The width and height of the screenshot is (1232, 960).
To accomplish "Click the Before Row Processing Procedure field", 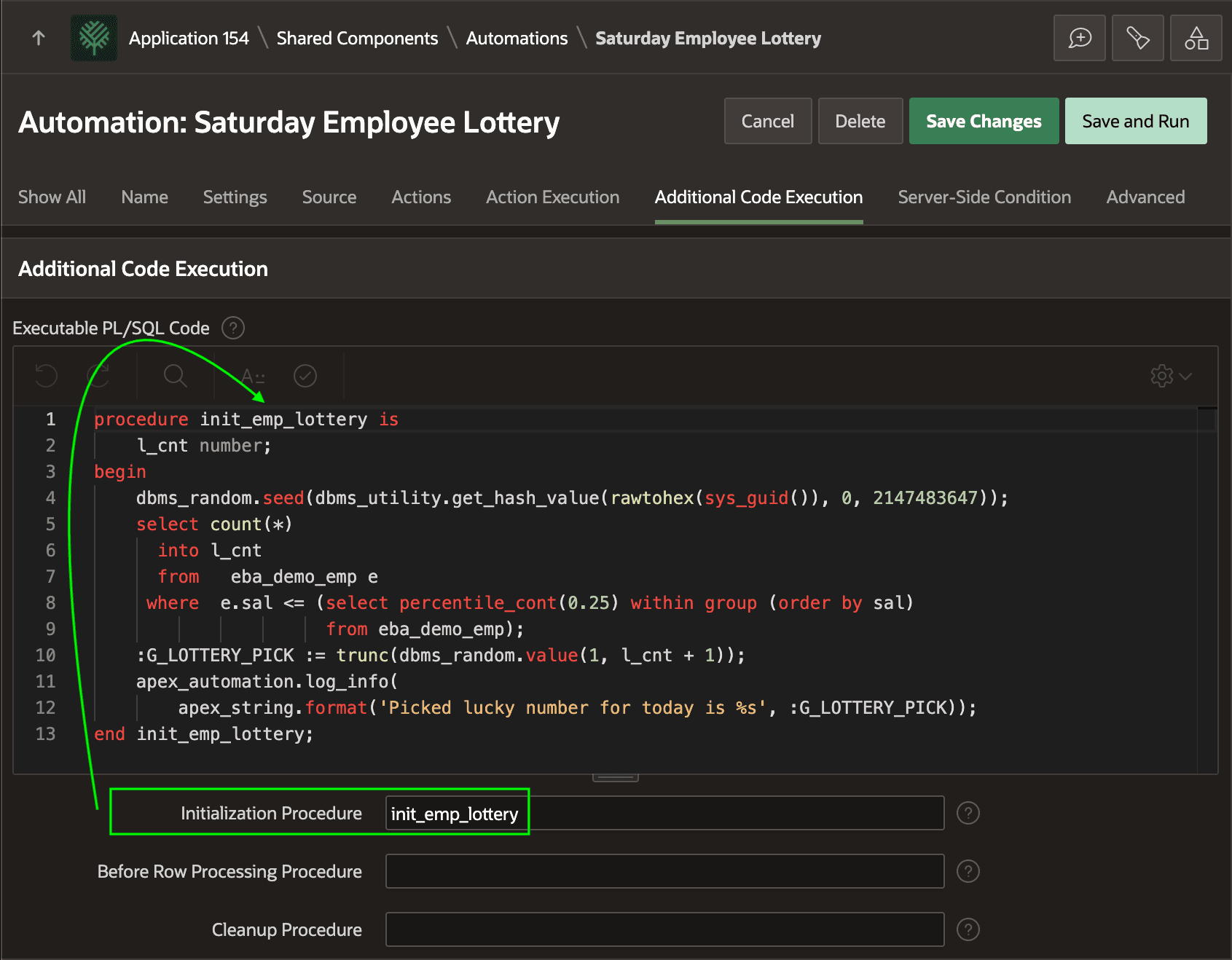I will 664,871.
